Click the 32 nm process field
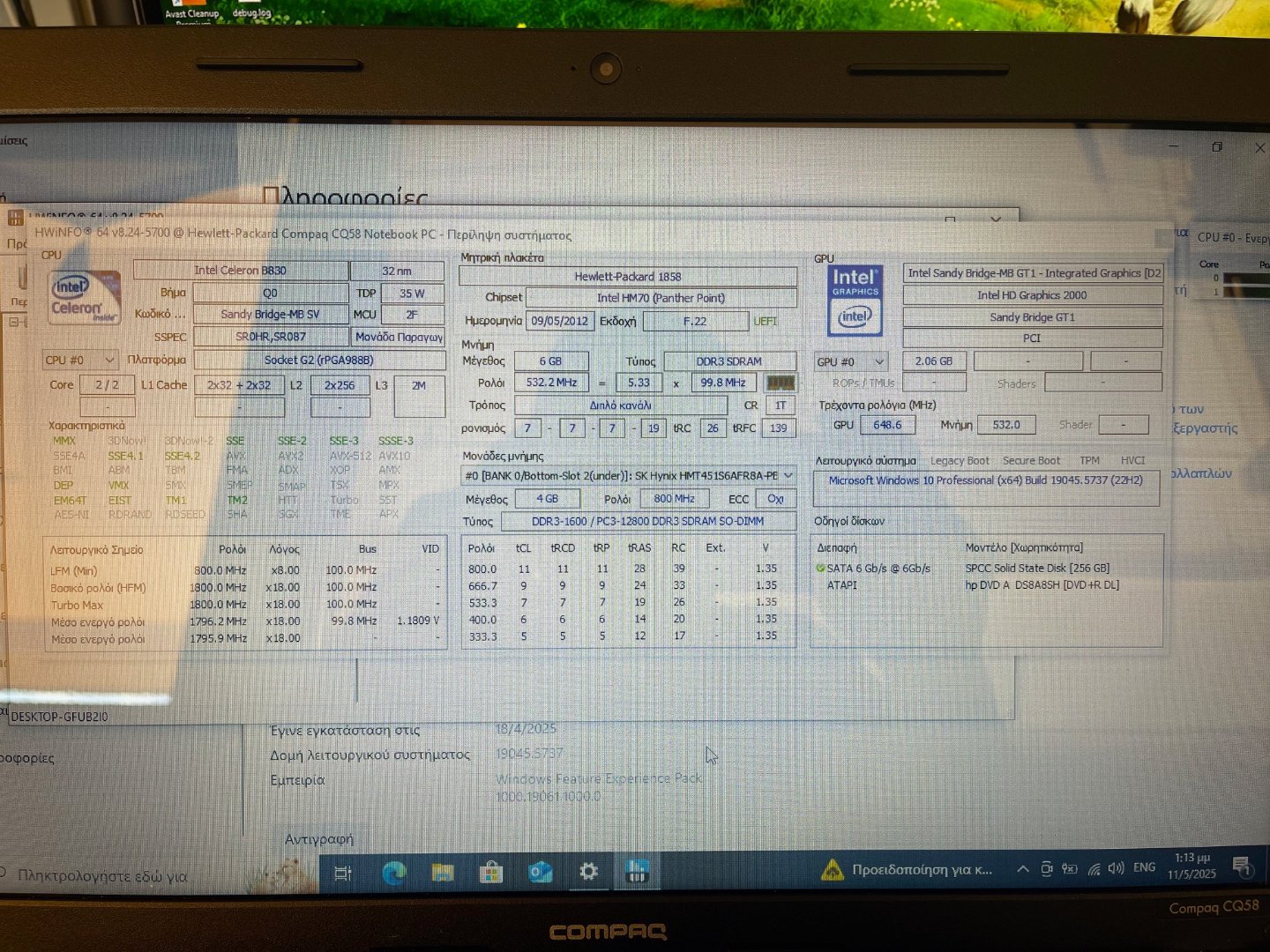Viewport: 1270px width, 952px height. tap(397, 271)
